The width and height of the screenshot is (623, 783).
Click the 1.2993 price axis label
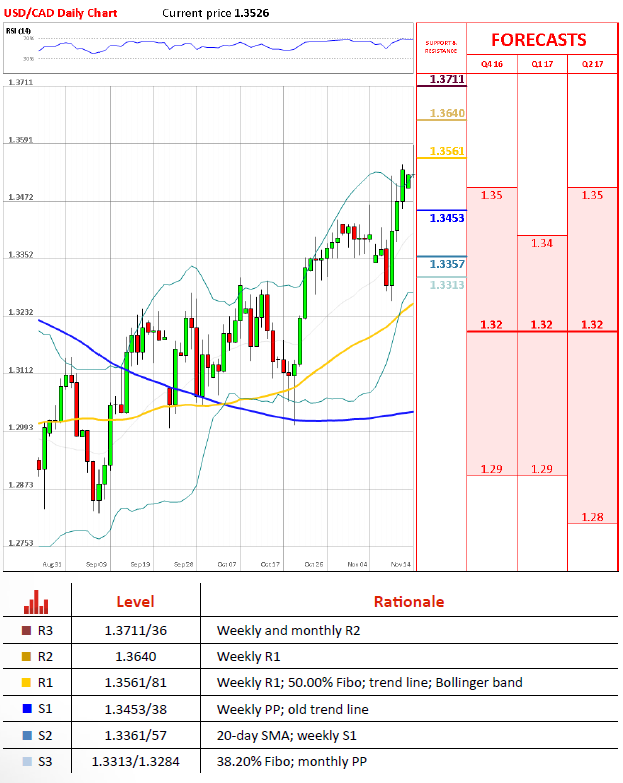[20, 427]
